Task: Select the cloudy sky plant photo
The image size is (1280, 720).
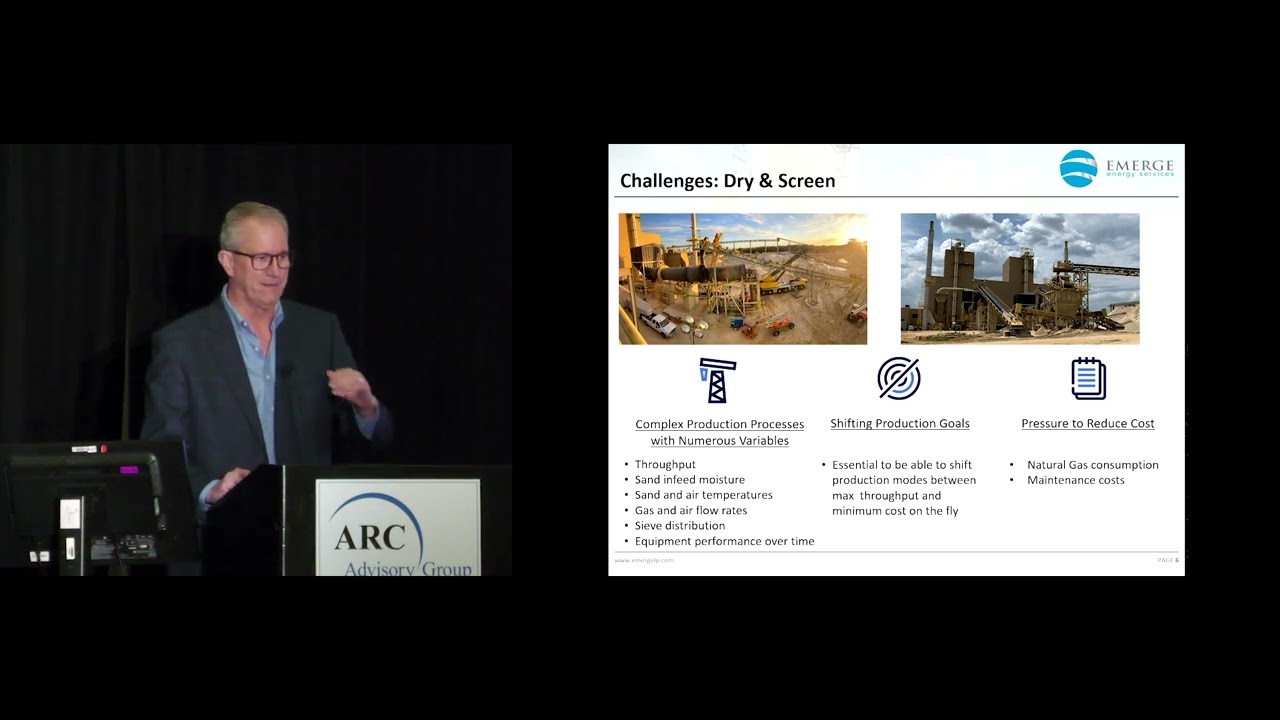Action: (1020, 279)
